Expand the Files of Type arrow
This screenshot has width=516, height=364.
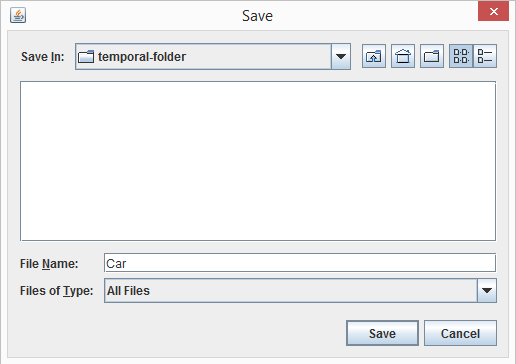pyautogui.click(x=487, y=291)
